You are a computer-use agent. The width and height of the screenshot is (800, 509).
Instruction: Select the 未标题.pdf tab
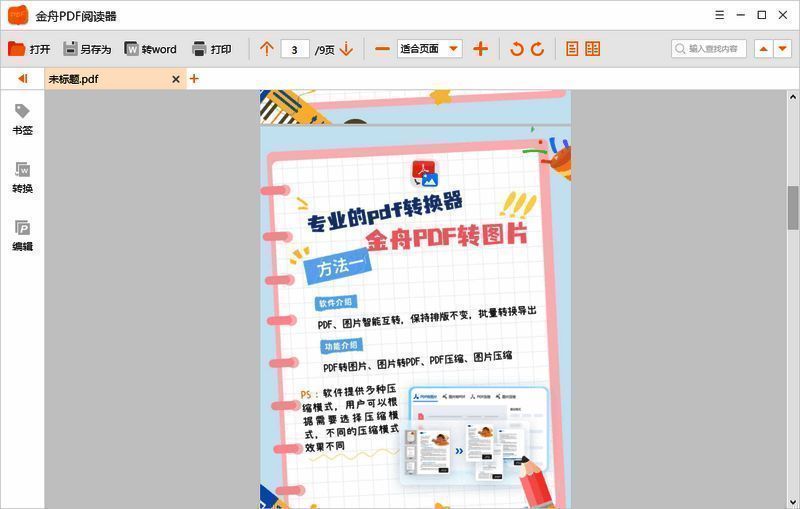pyautogui.click(x=115, y=79)
